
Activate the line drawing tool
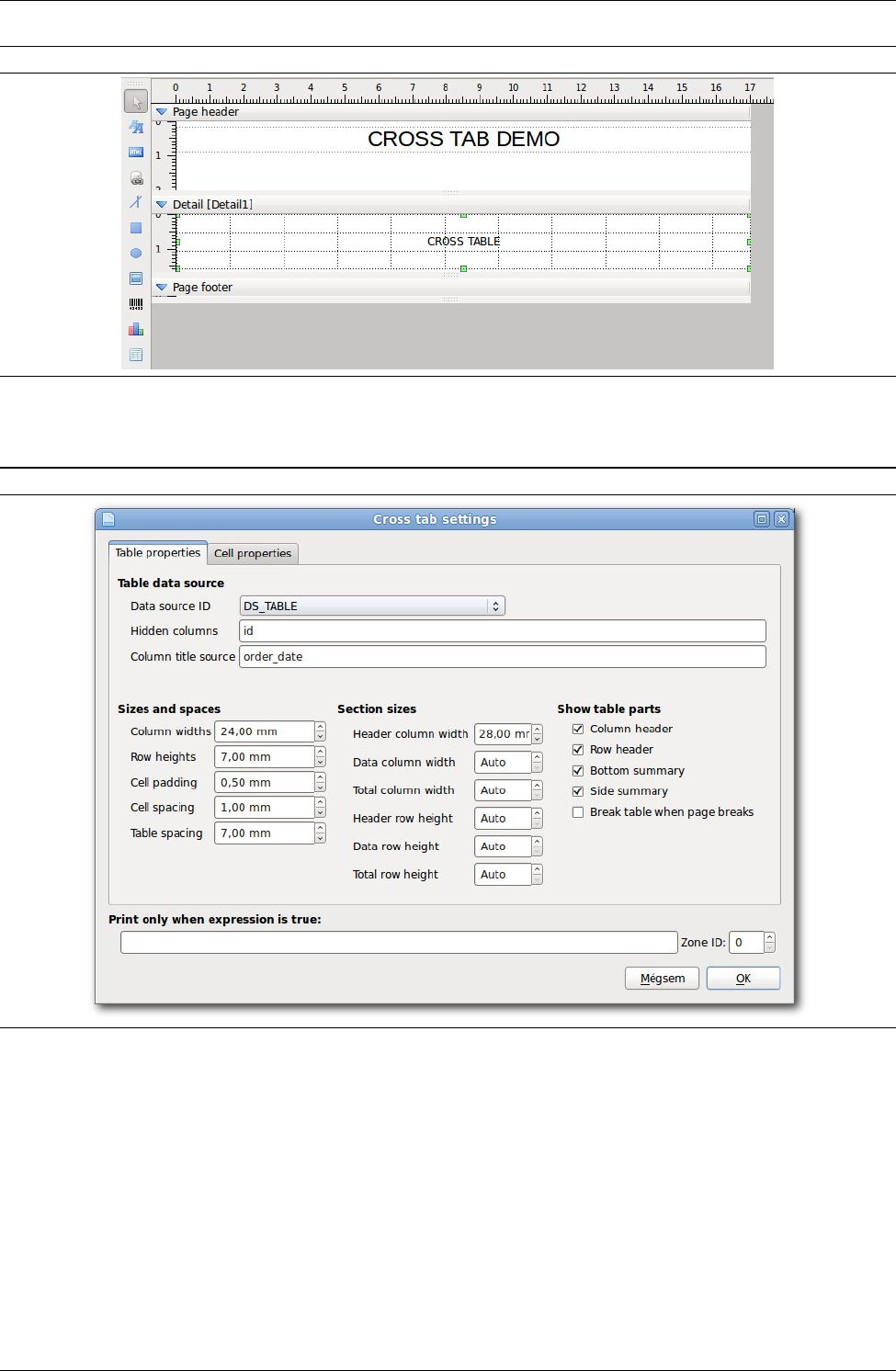(x=136, y=202)
